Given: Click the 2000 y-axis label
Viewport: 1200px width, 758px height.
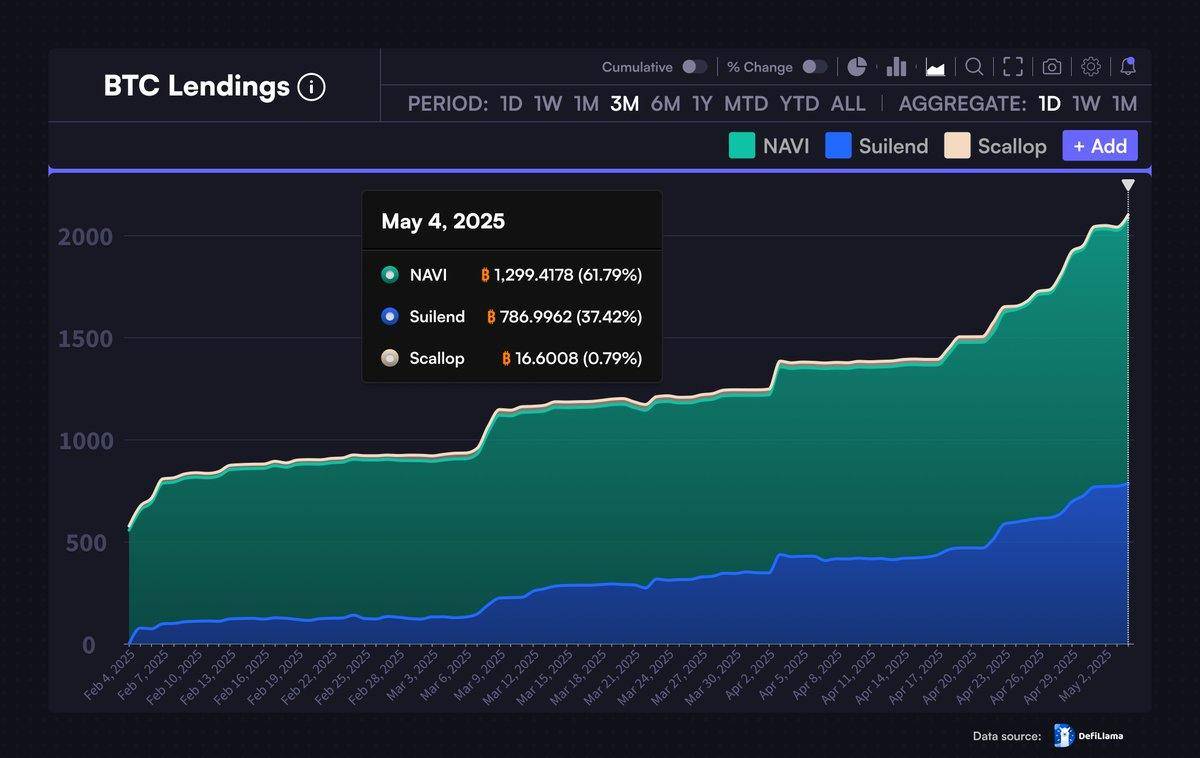Looking at the screenshot, I should click(x=84, y=237).
